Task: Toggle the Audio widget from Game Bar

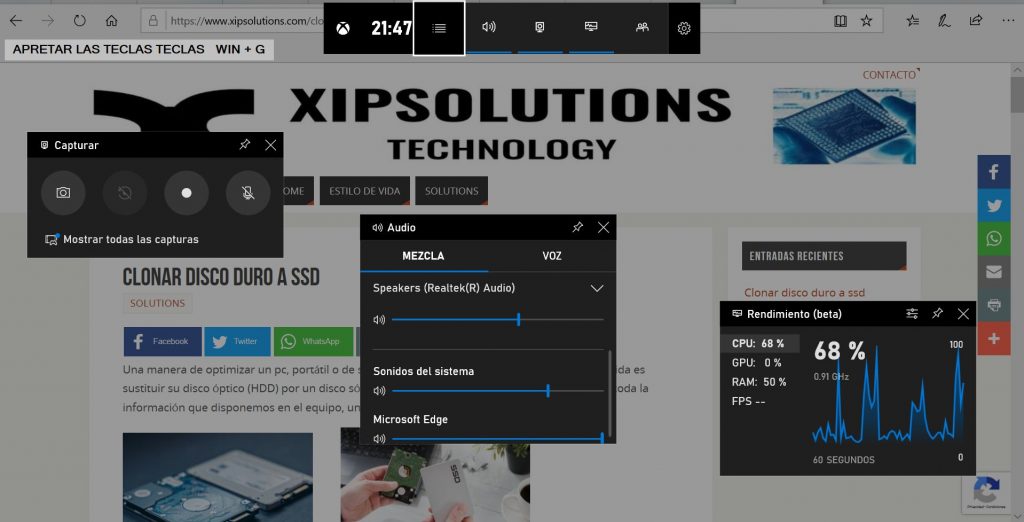Action: tap(488, 27)
